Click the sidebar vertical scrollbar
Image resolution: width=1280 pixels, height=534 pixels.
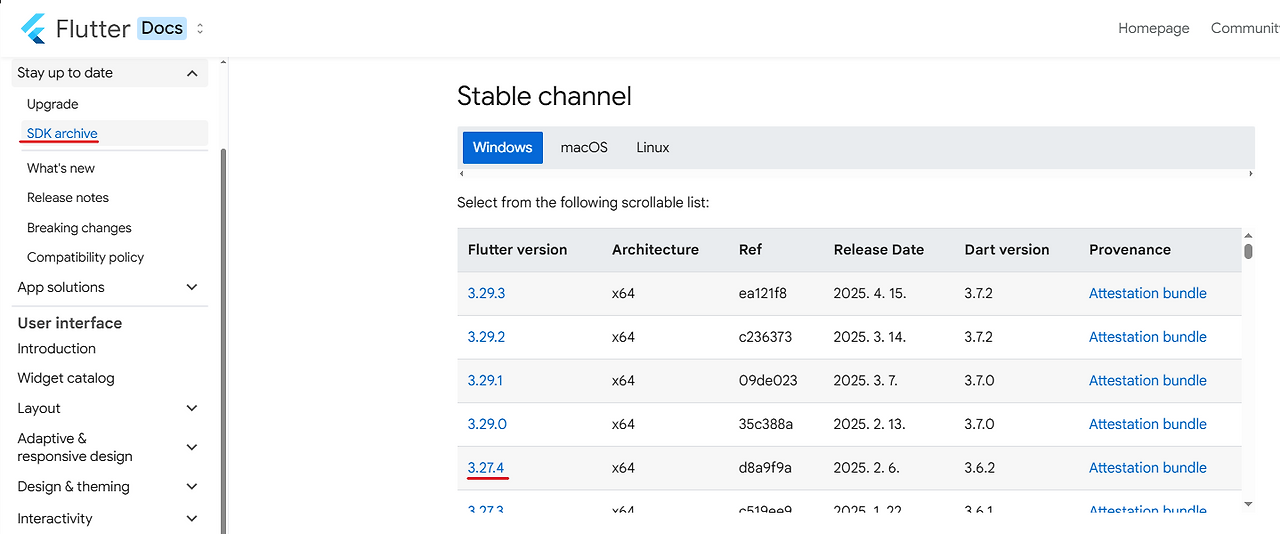[x=223, y=340]
